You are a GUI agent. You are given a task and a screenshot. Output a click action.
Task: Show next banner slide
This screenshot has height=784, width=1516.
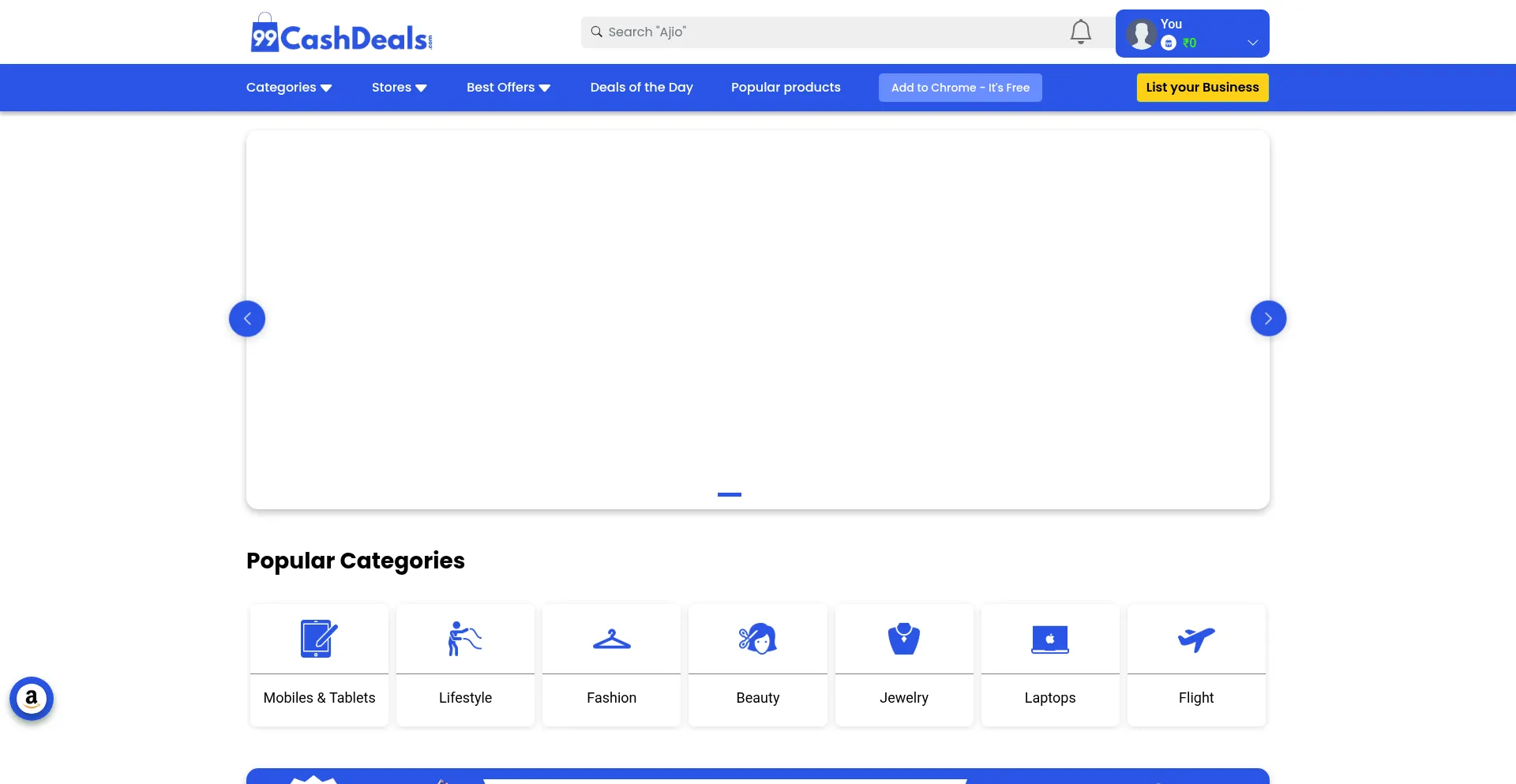1269,319
